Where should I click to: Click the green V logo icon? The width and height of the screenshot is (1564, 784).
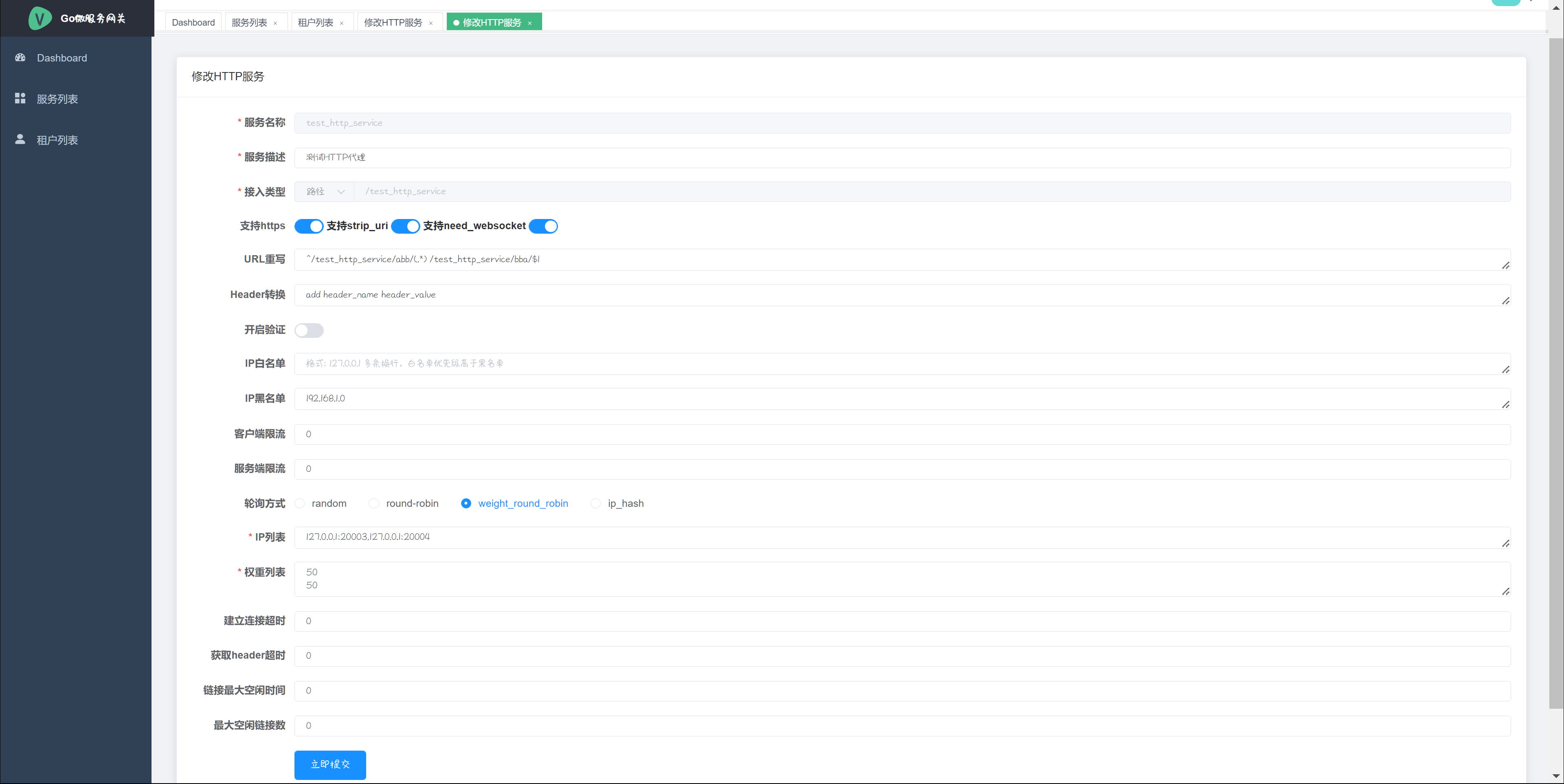point(40,18)
